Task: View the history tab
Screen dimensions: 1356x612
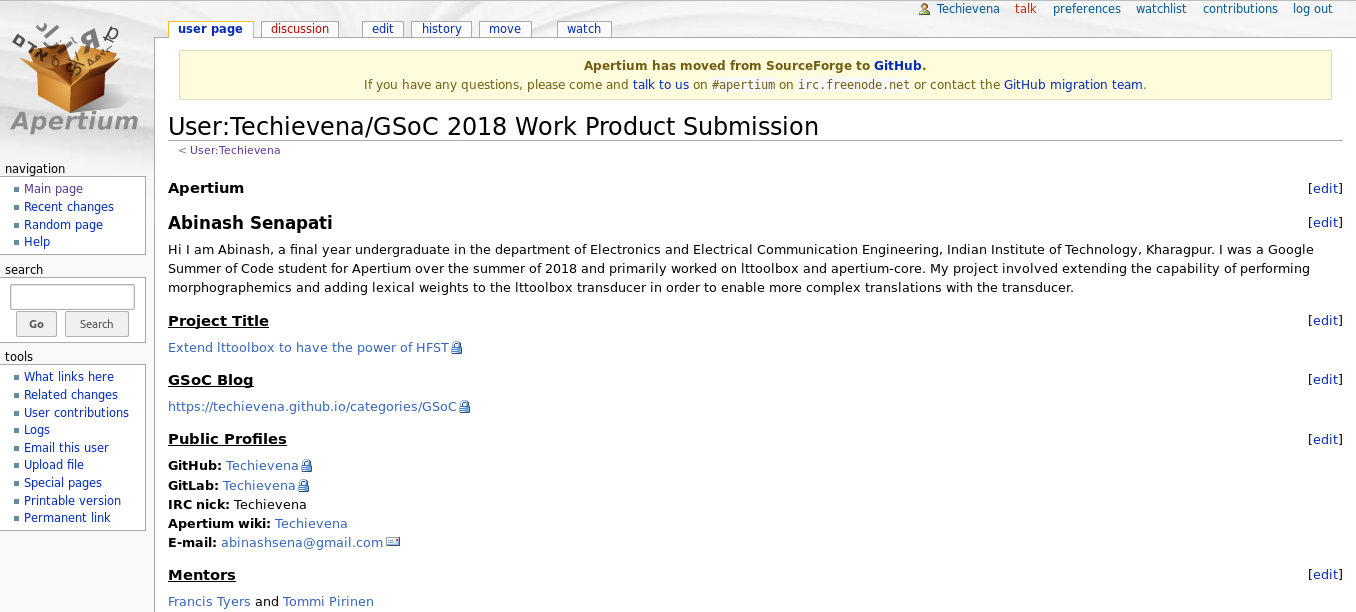Action: (x=441, y=29)
